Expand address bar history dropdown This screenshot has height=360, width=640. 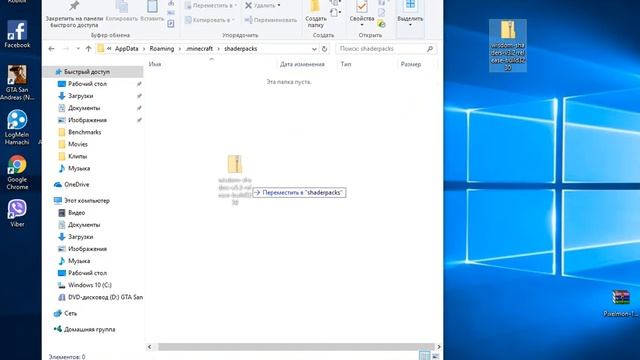314,49
